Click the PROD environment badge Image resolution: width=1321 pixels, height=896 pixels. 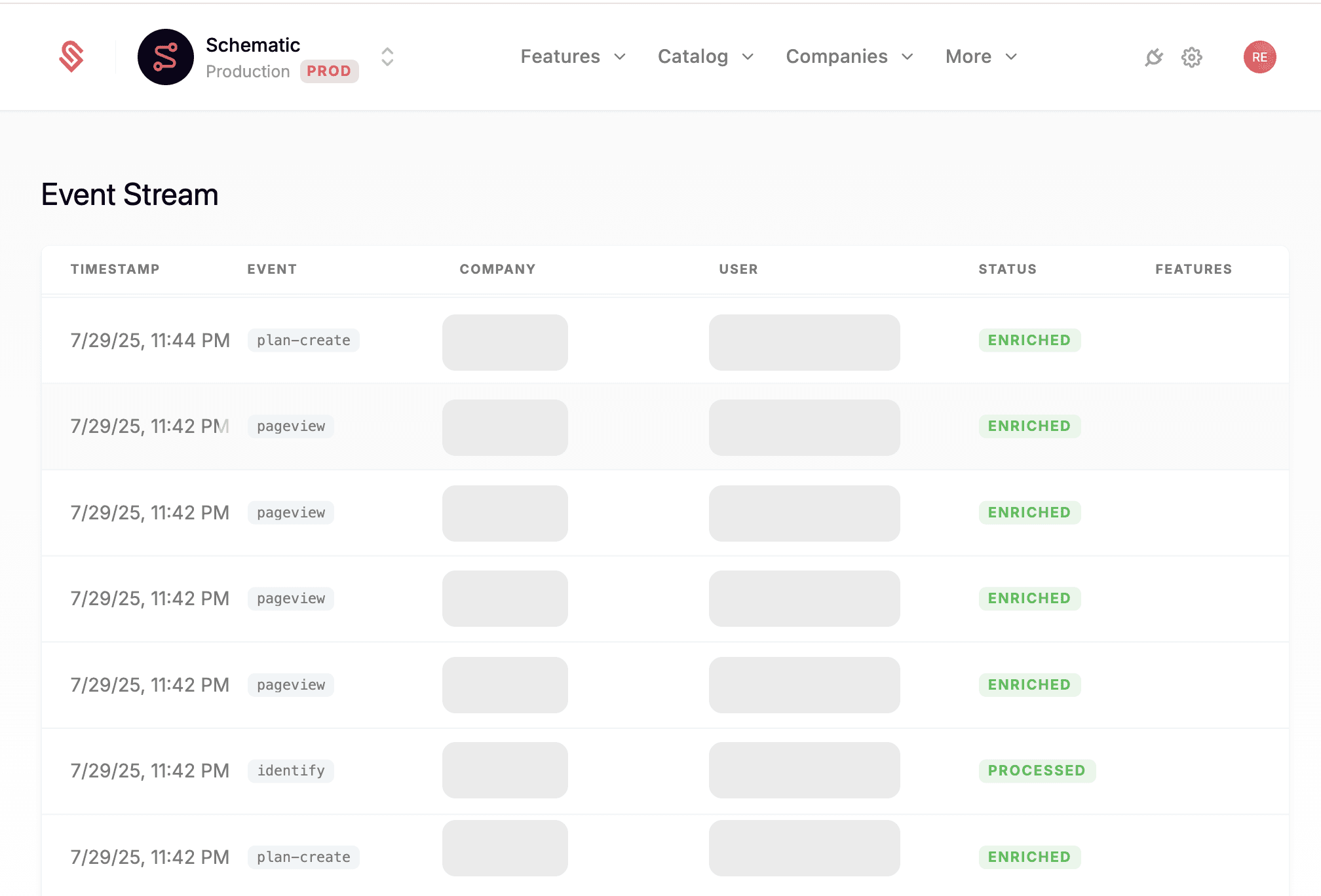click(329, 71)
